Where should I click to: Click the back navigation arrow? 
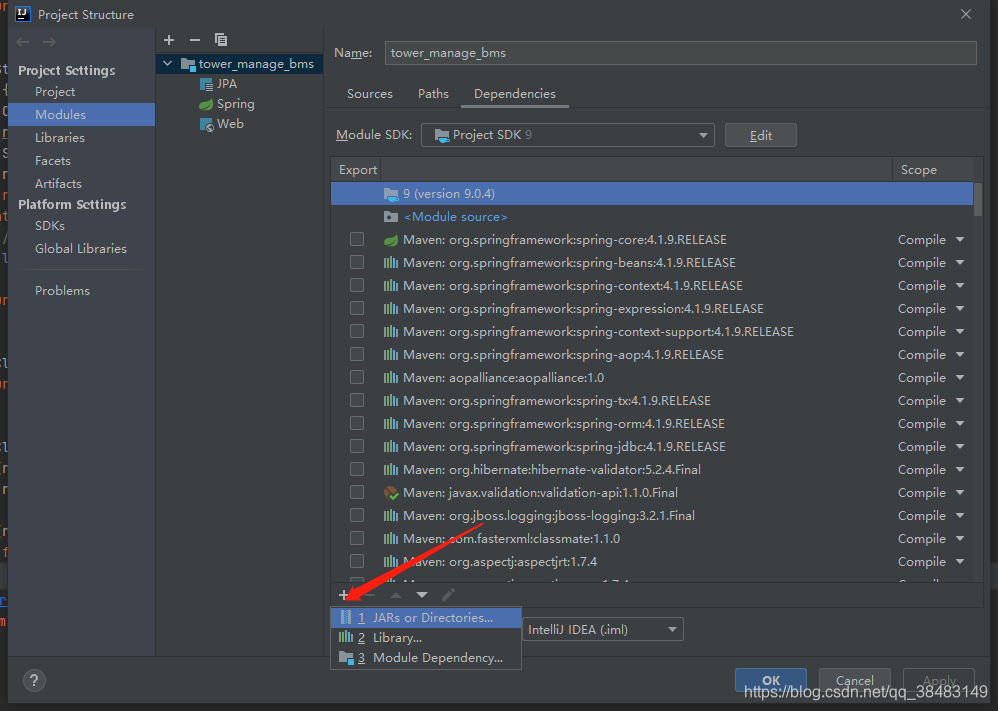[x=23, y=42]
